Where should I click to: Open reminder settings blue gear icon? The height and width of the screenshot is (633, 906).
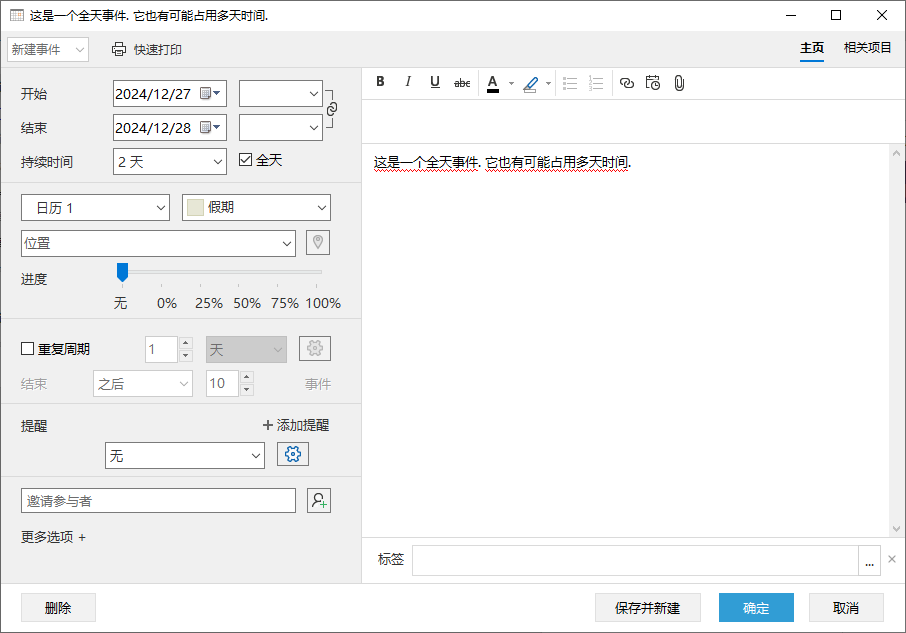(x=293, y=454)
